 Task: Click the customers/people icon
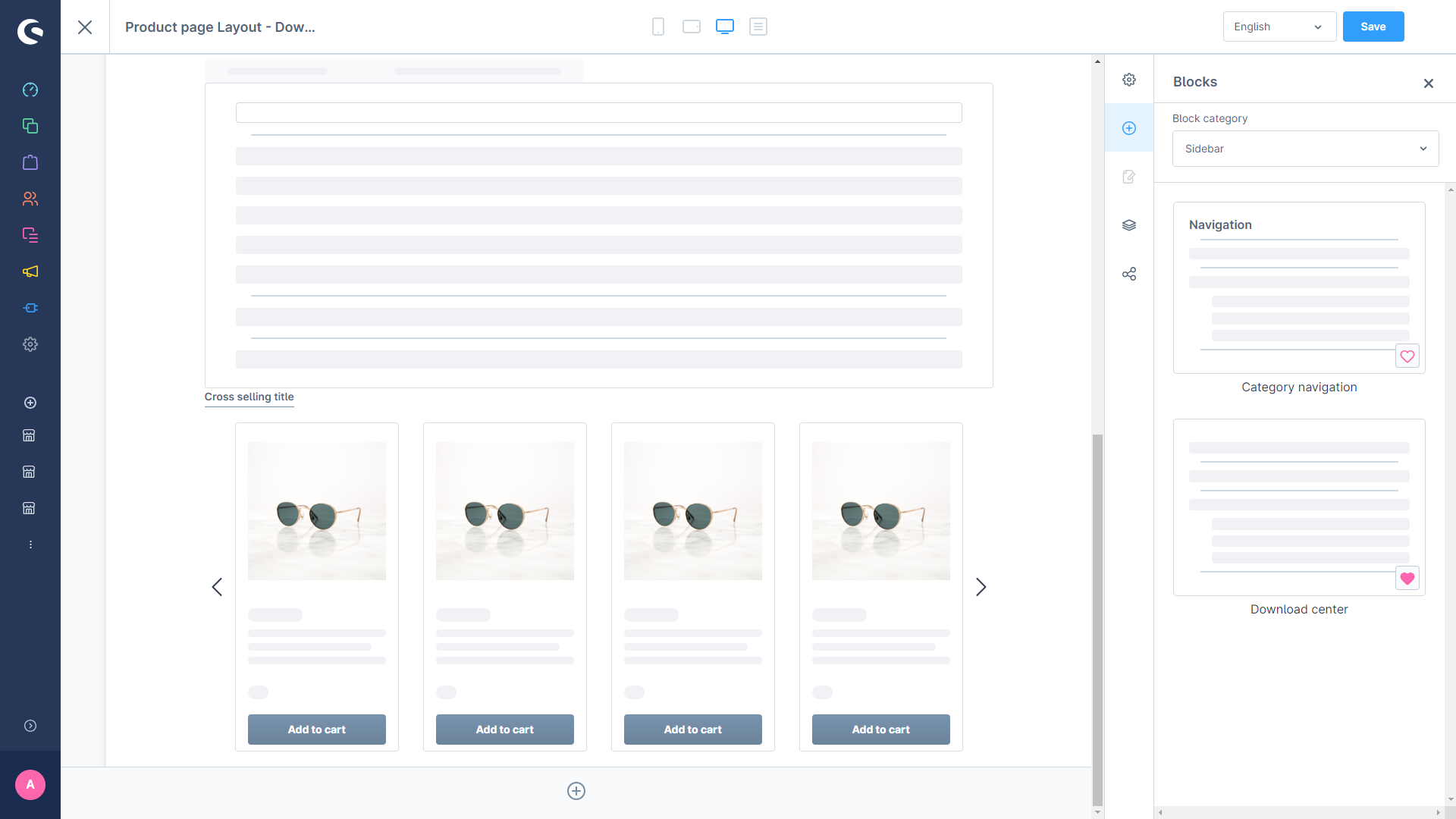pyautogui.click(x=30, y=199)
